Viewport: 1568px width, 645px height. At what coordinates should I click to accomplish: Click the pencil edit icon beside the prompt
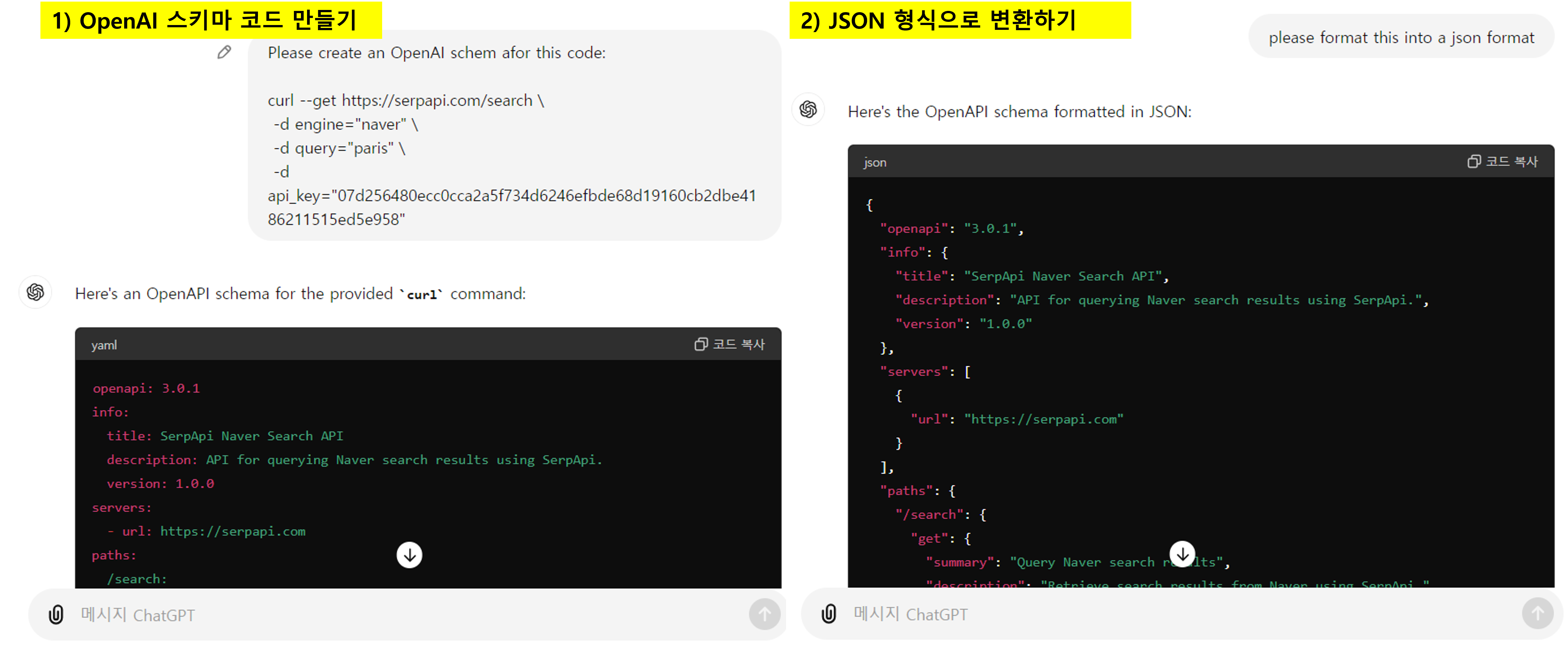224,52
